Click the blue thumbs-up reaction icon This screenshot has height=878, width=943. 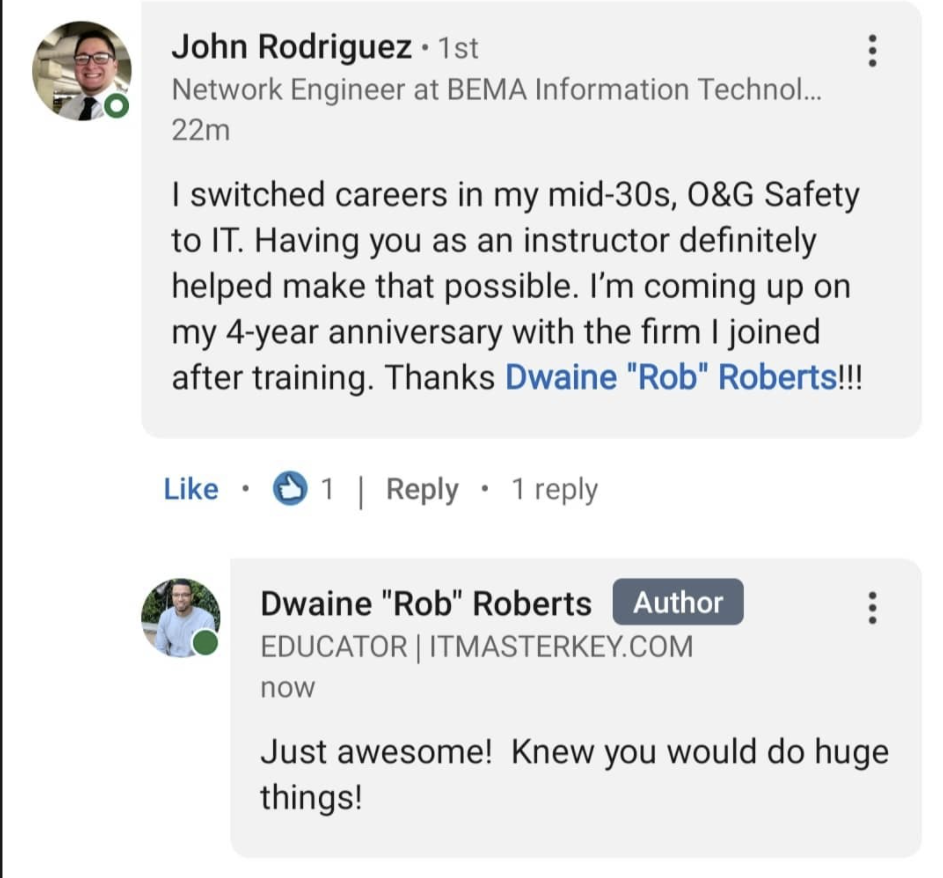290,488
